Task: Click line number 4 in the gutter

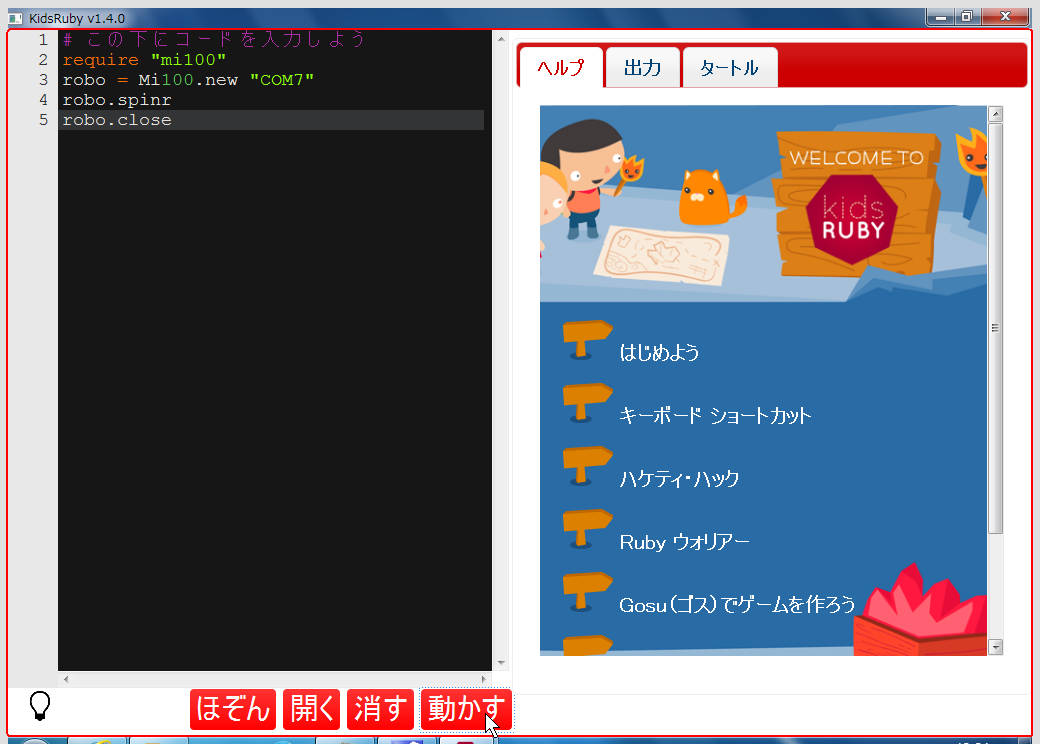Action: [43, 100]
